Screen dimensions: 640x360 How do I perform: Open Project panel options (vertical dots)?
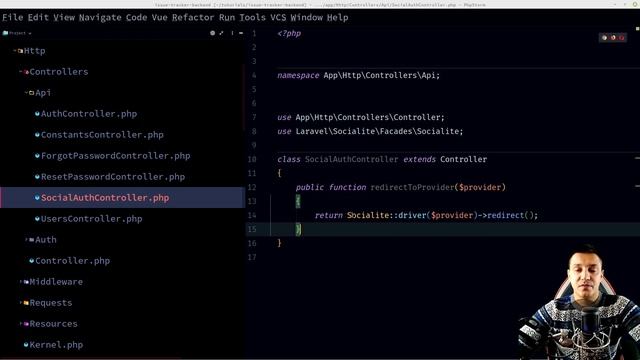[232, 33]
